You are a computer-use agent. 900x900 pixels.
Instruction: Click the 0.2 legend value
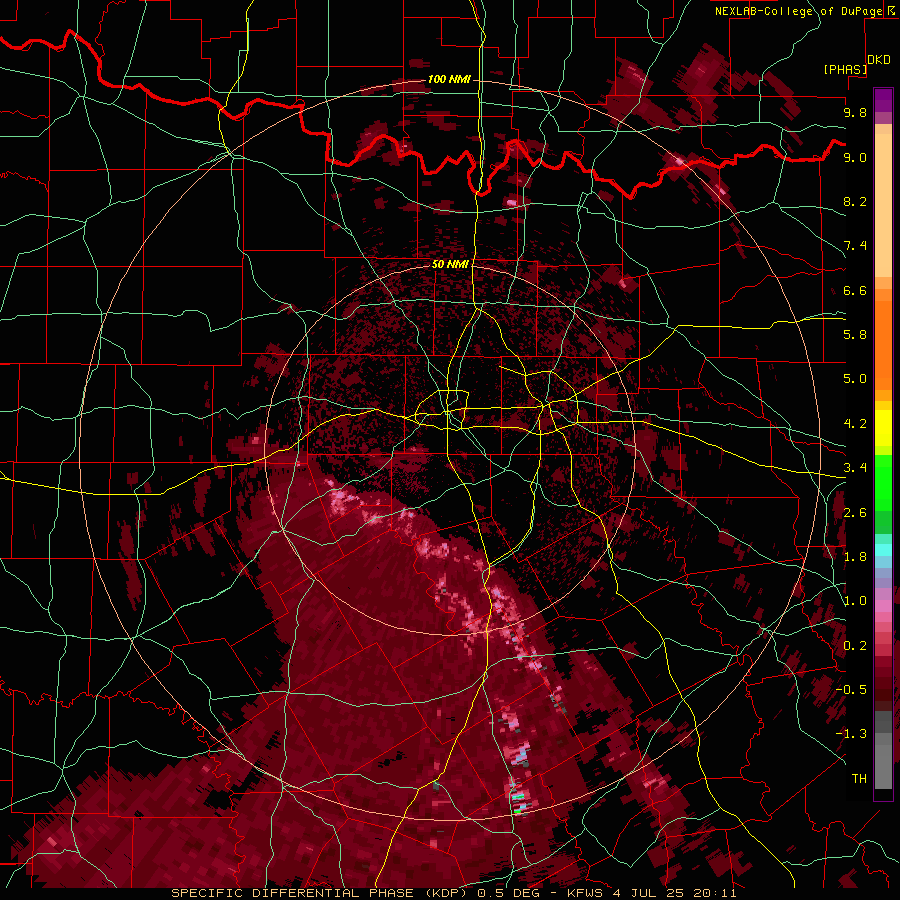tap(855, 646)
